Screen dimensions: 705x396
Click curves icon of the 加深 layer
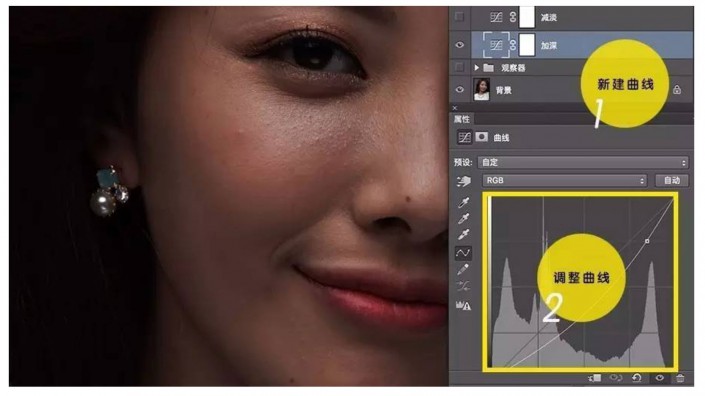point(496,45)
